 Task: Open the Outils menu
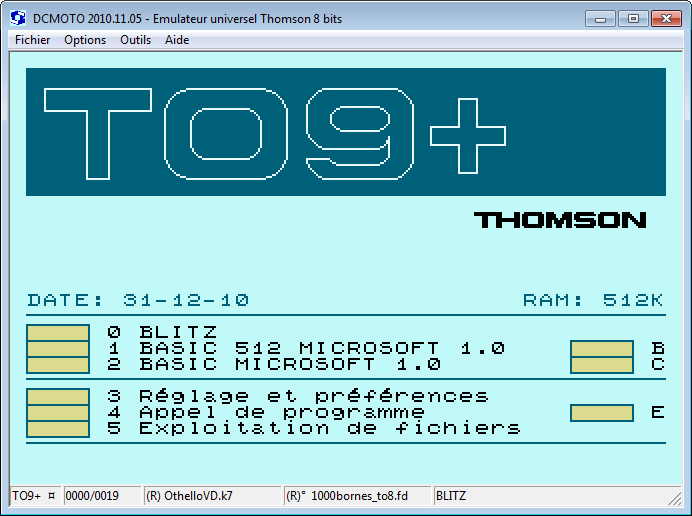tap(135, 40)
